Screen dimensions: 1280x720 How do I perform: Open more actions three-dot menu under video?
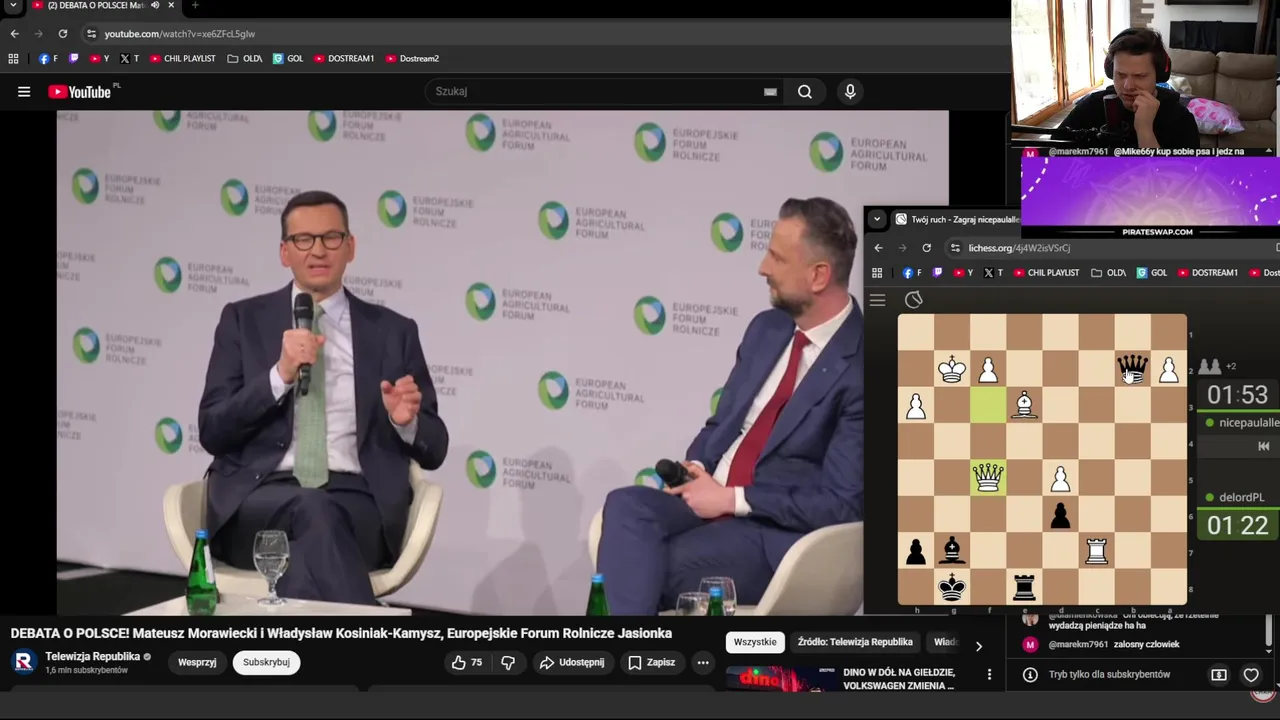tap(703, 662)
